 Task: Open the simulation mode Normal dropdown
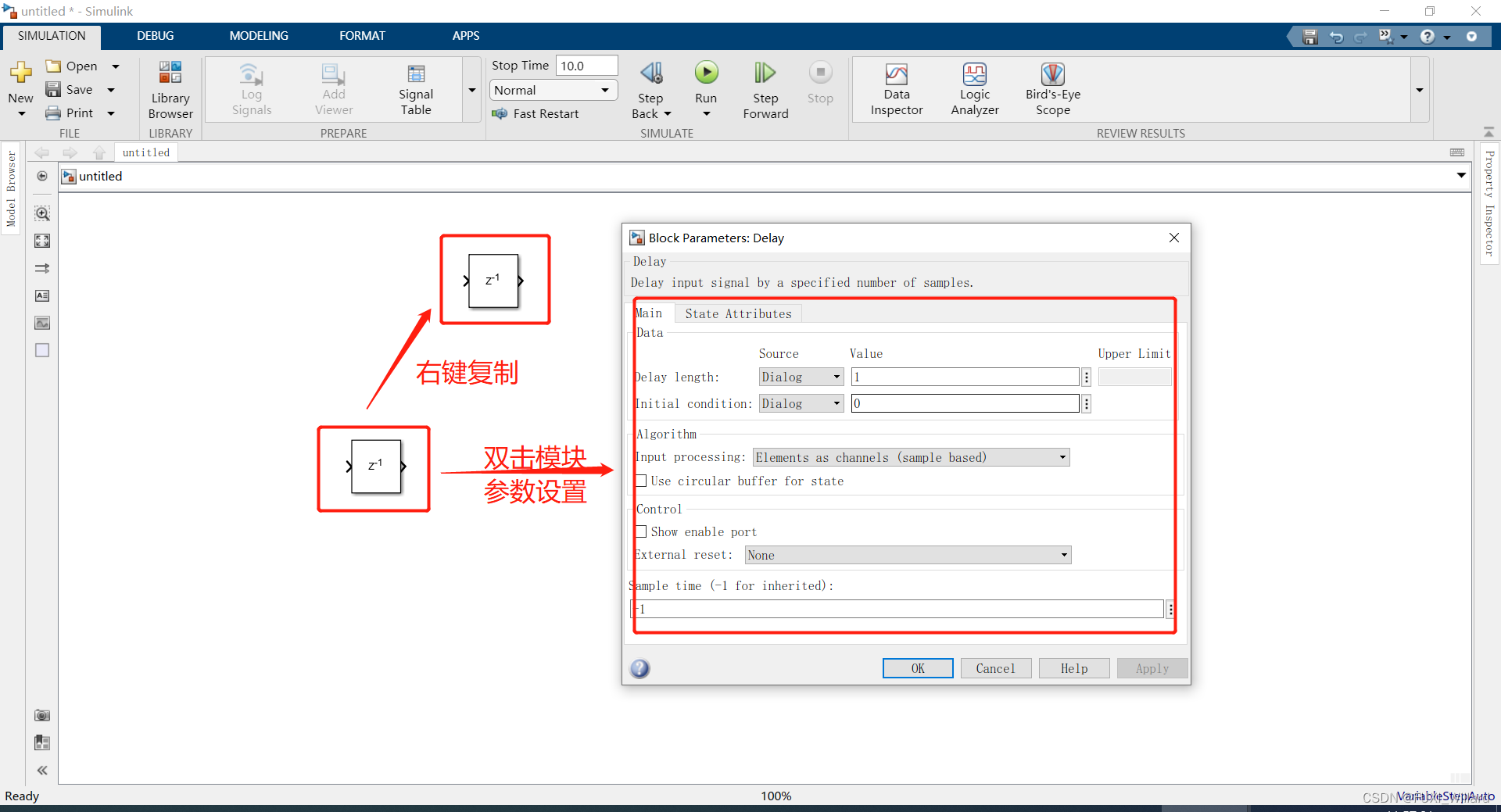[553, 91]
